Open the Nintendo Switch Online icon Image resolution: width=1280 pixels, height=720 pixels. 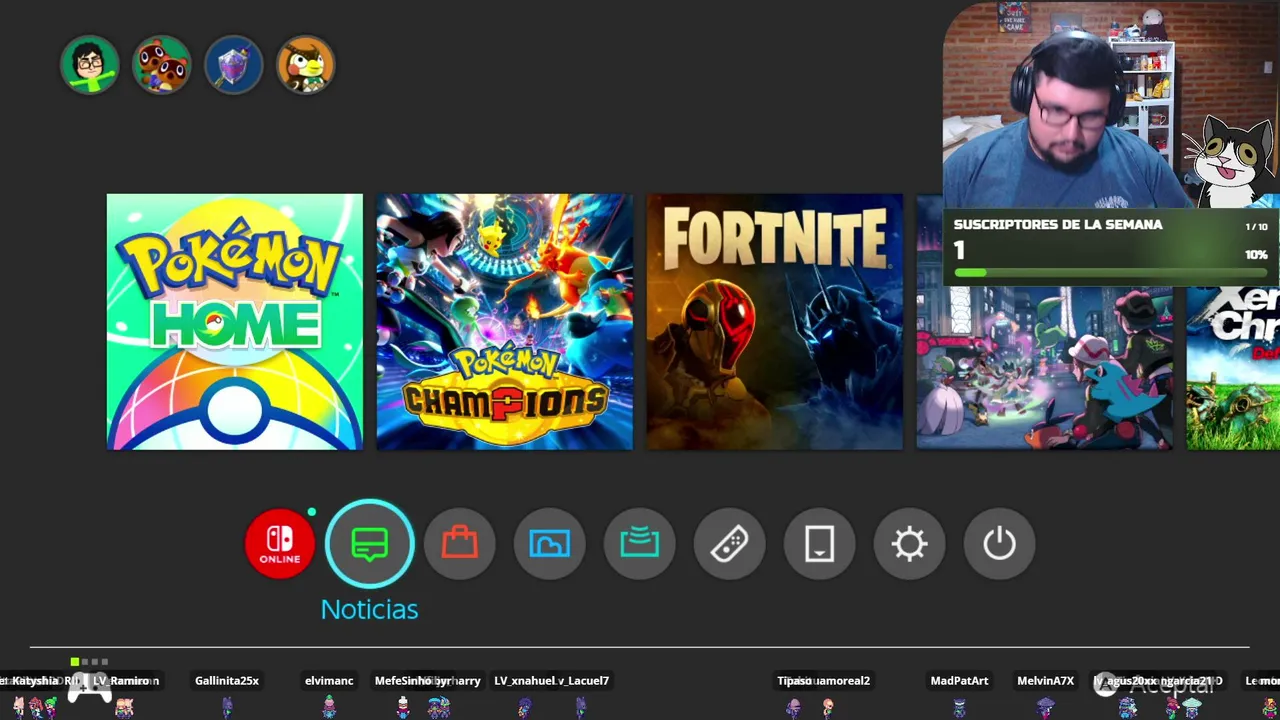point(280,544)
